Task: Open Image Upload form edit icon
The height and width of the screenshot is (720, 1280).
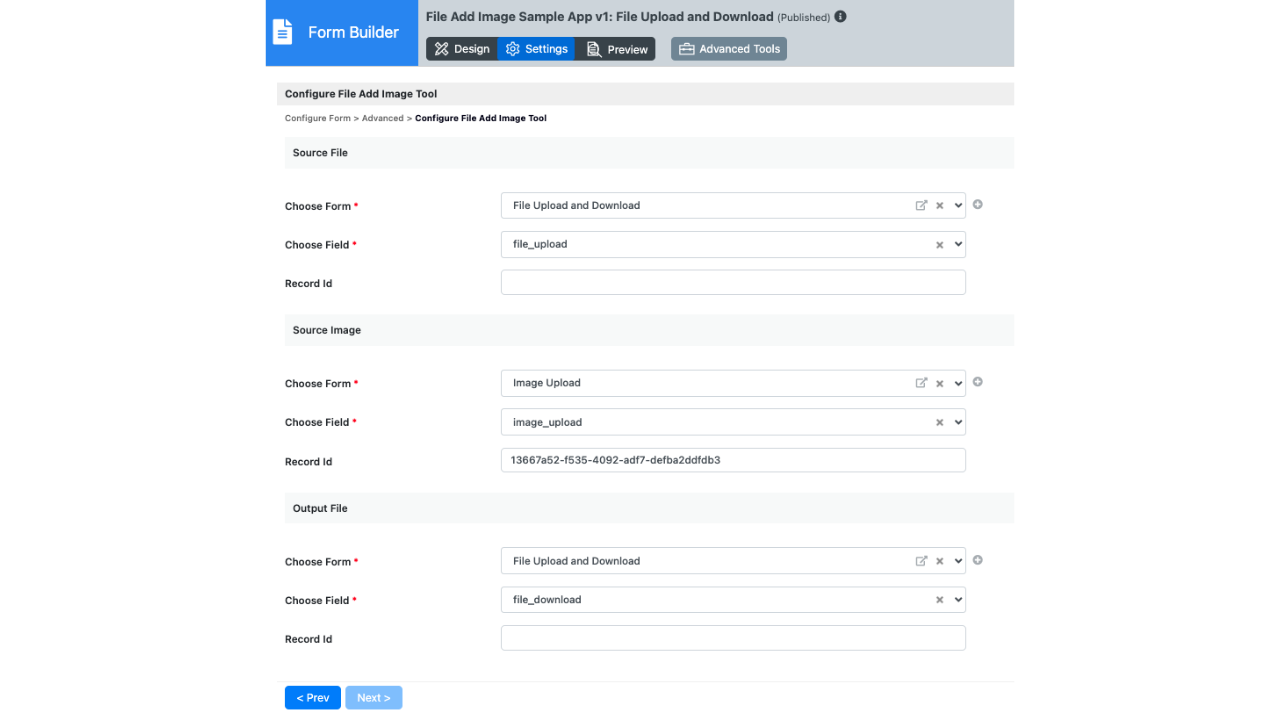Action: coord(921,383)
